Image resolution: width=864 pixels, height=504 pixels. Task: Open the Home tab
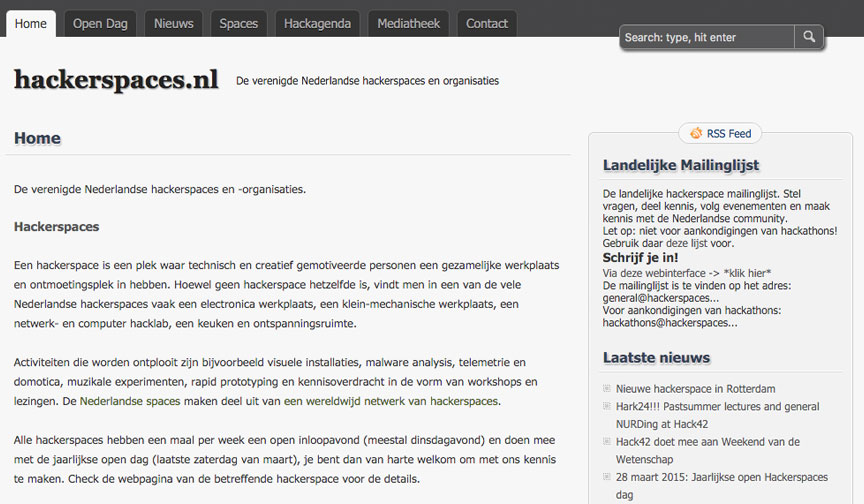(31, 24)
